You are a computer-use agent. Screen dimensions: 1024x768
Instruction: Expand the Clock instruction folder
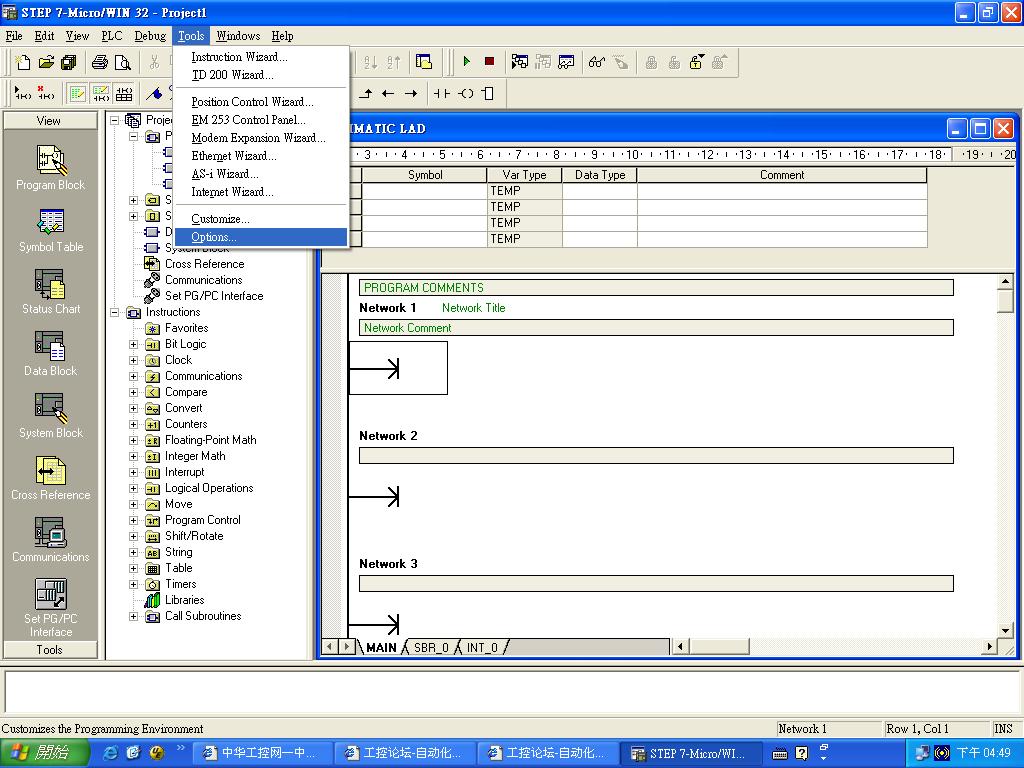[134, 360]
